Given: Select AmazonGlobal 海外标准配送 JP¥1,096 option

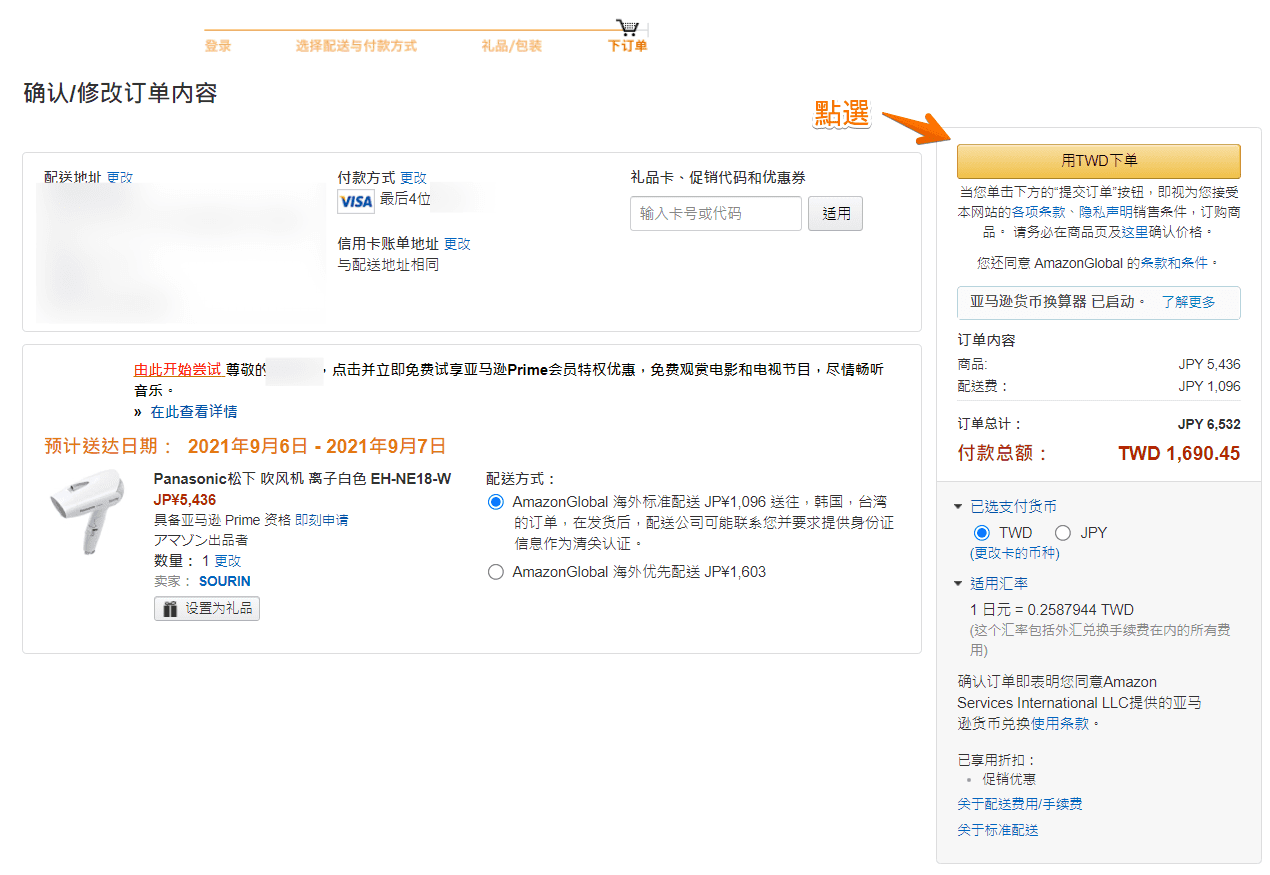Looking at the screenshot, I should 496,502.
